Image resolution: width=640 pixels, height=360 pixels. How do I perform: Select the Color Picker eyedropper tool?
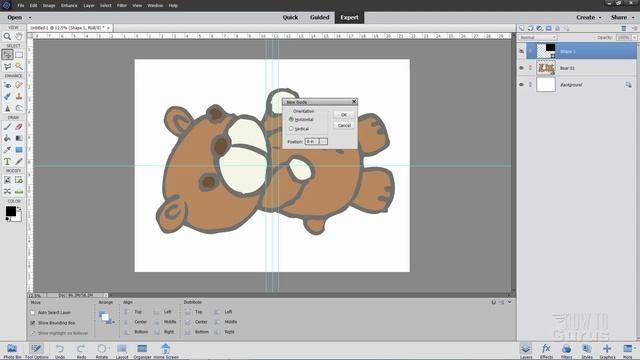pyautogui.click(x=7, y=150)
